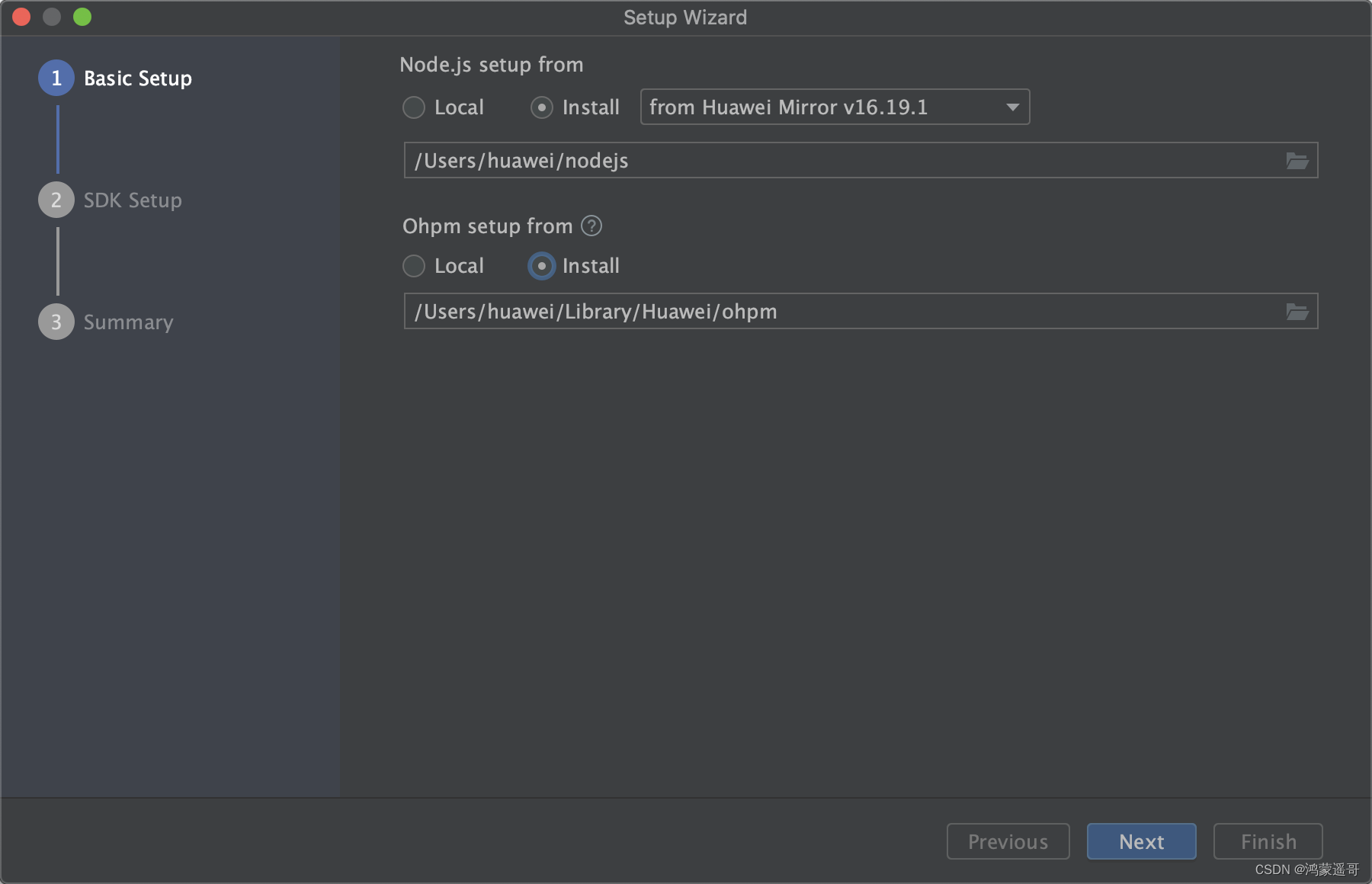Open Ohpm setup help question mark
The height and width of the screenshot is (884, 1372).
(x=591, y=226)
